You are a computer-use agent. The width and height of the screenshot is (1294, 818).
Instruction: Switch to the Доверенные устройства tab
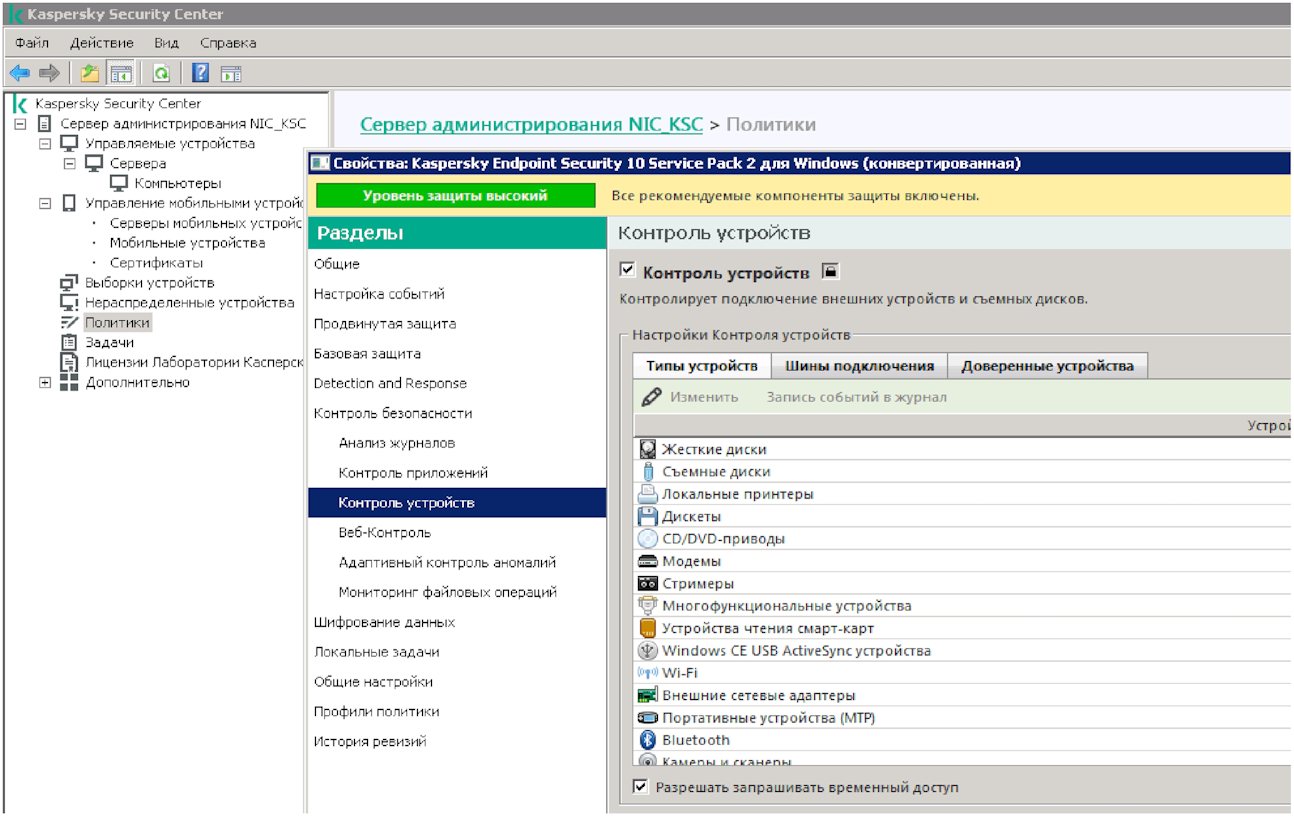[1047, 366]
